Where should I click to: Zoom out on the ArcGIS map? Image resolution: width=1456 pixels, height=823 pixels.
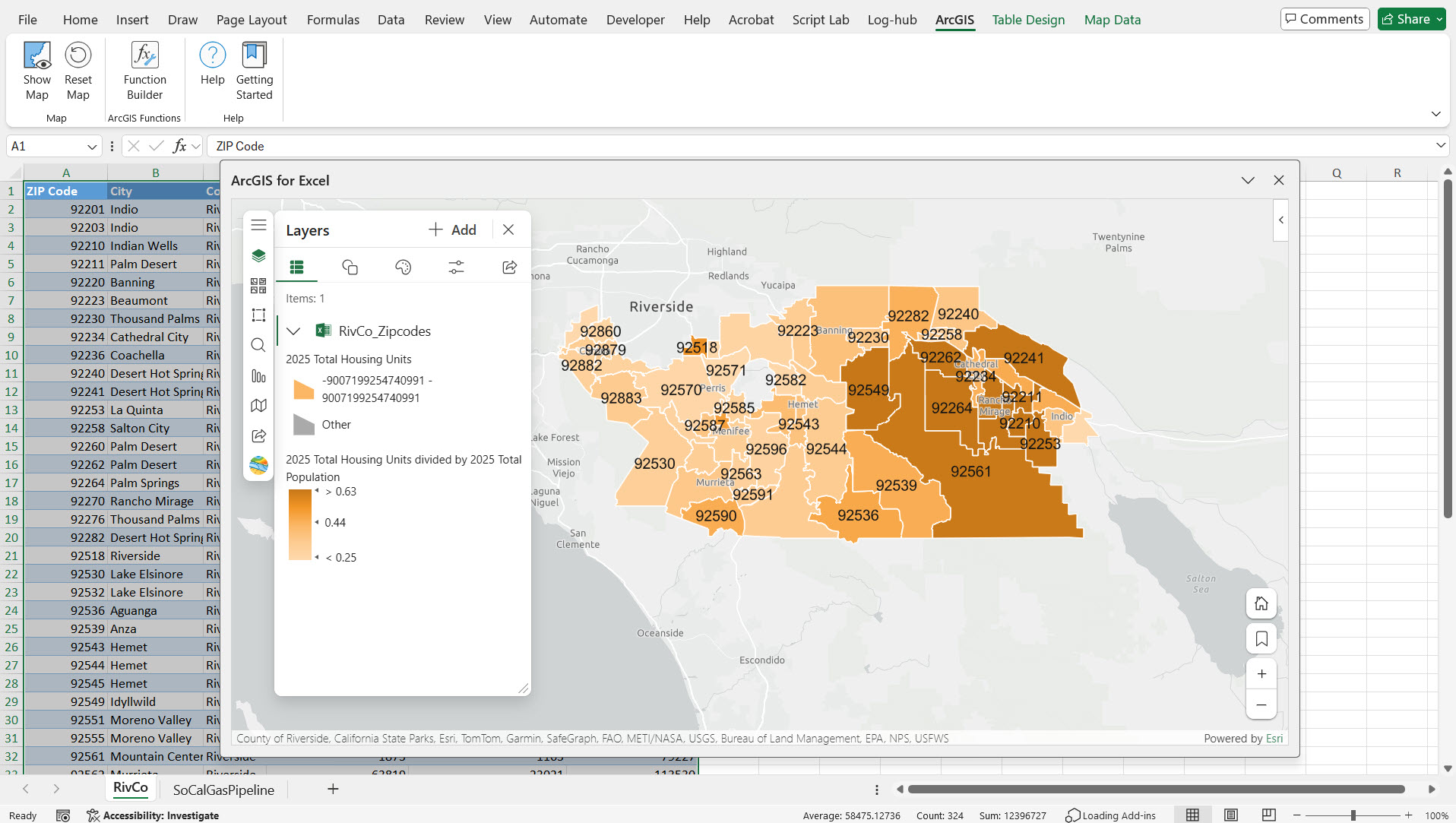1261,704
